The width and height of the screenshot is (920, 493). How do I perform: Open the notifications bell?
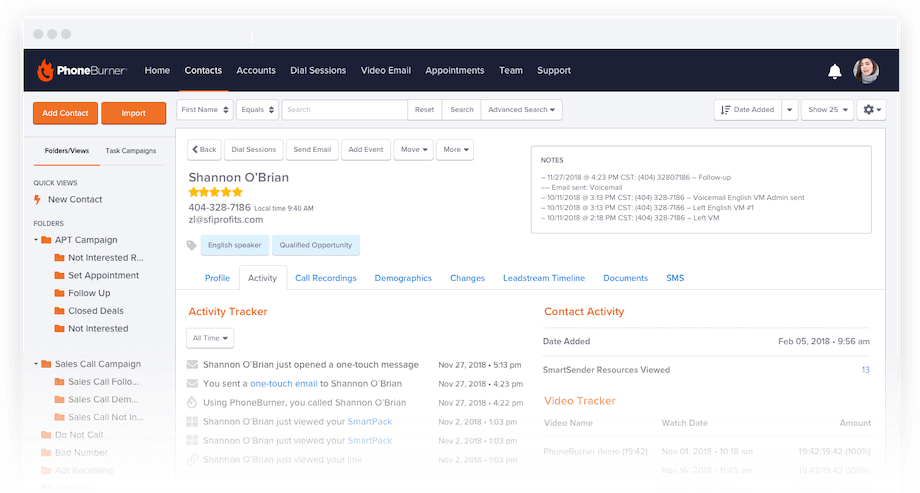(834, 71)
